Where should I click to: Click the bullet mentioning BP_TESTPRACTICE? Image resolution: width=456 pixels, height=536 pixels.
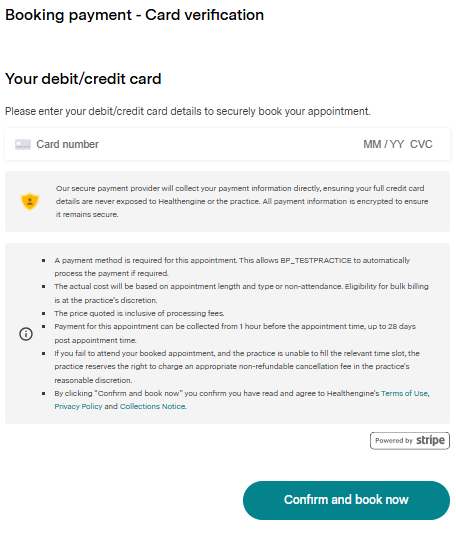(x=232, y=267)
